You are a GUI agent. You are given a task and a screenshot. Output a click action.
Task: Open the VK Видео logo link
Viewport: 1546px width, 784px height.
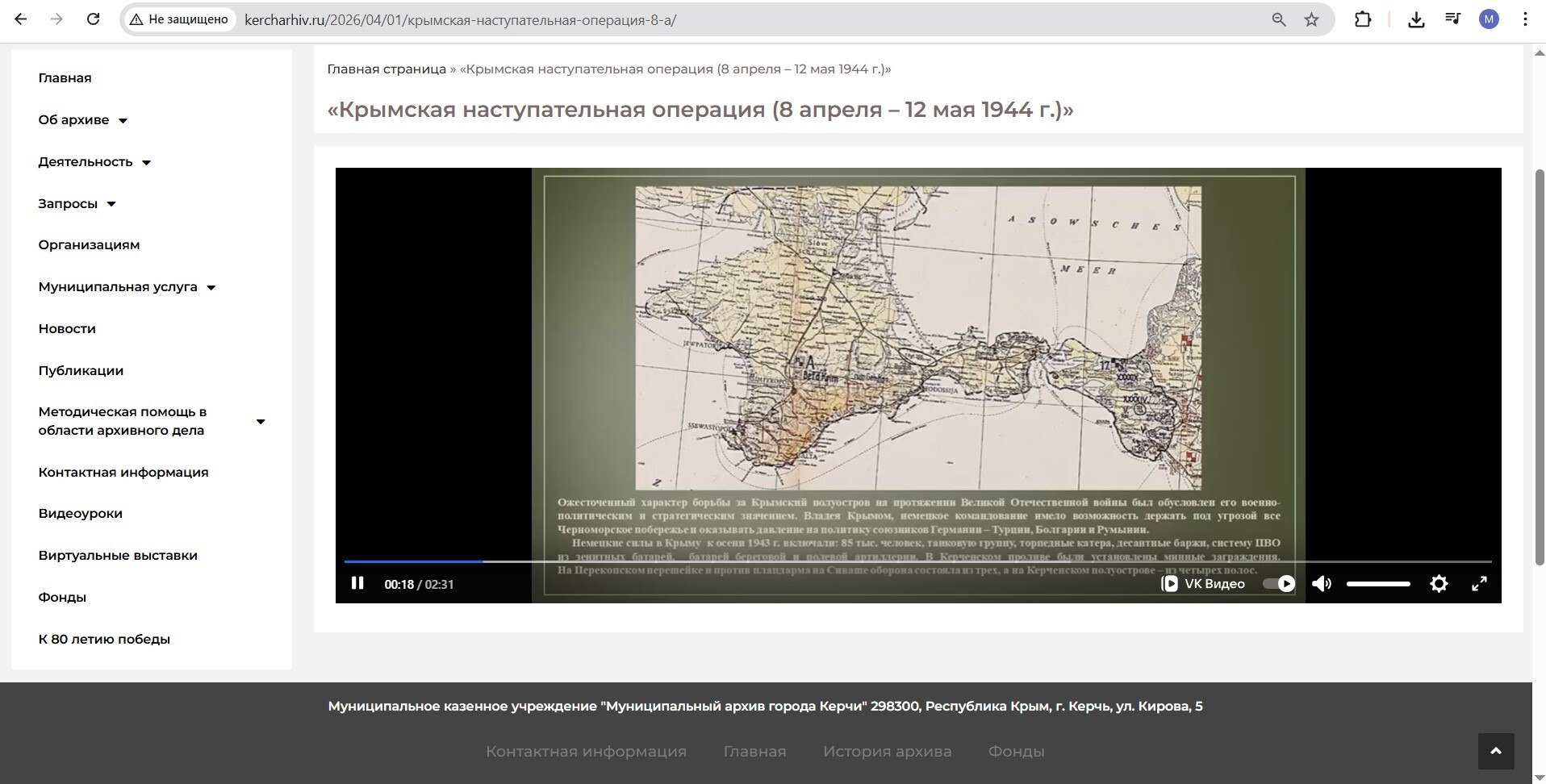click(x=1202, y=583)
